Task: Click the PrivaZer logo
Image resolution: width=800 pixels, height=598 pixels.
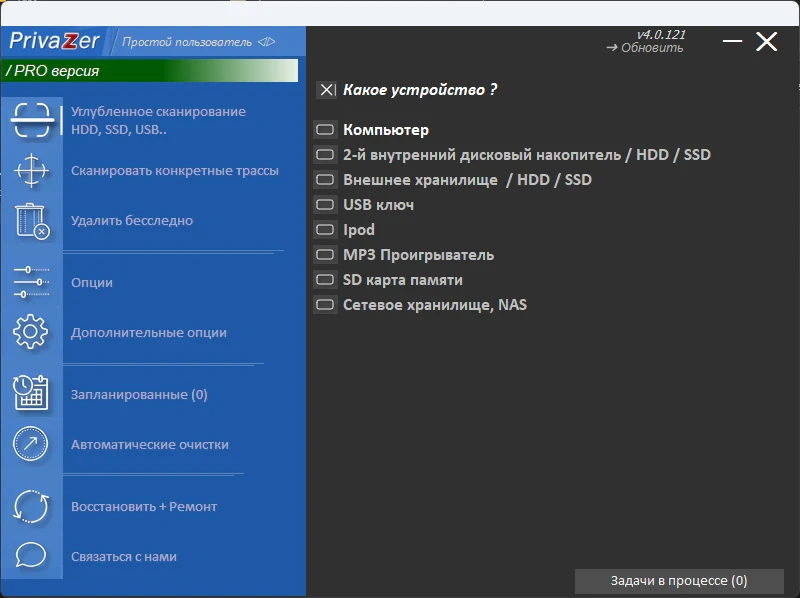Action: (x=54, y=41)
